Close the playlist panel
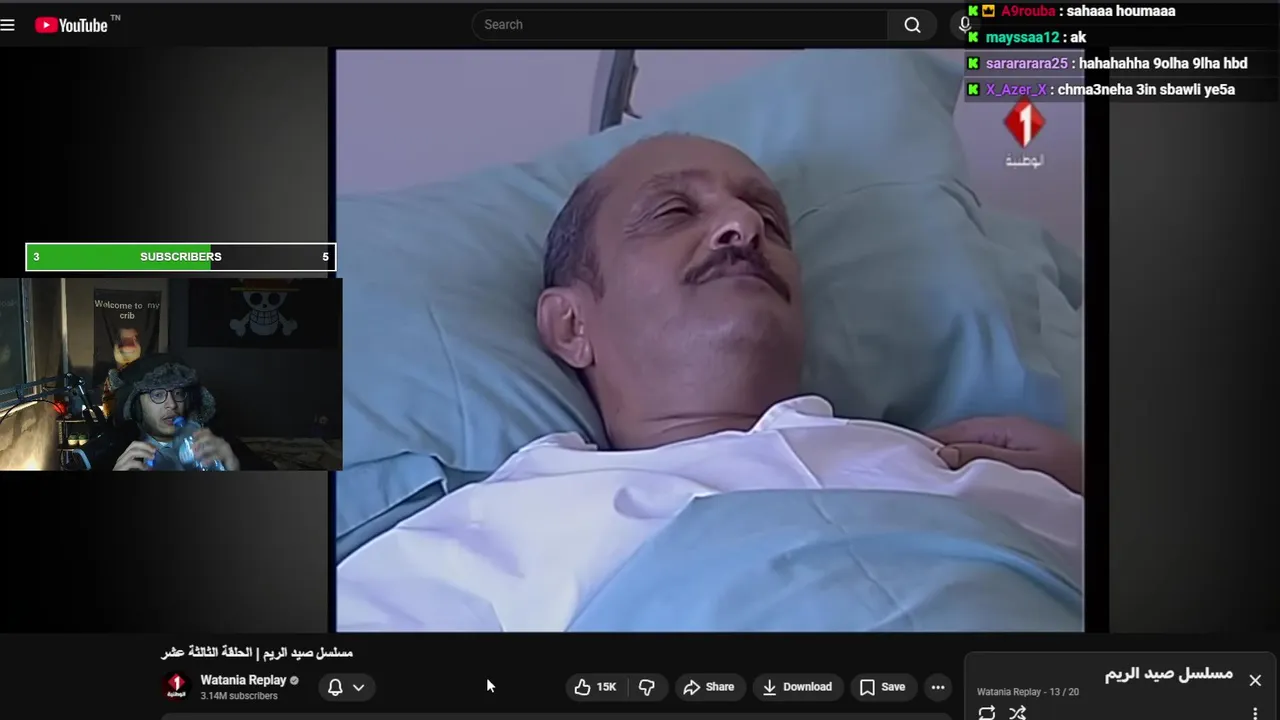This screenshot has width=1280, height=720. click(1255, 680)
